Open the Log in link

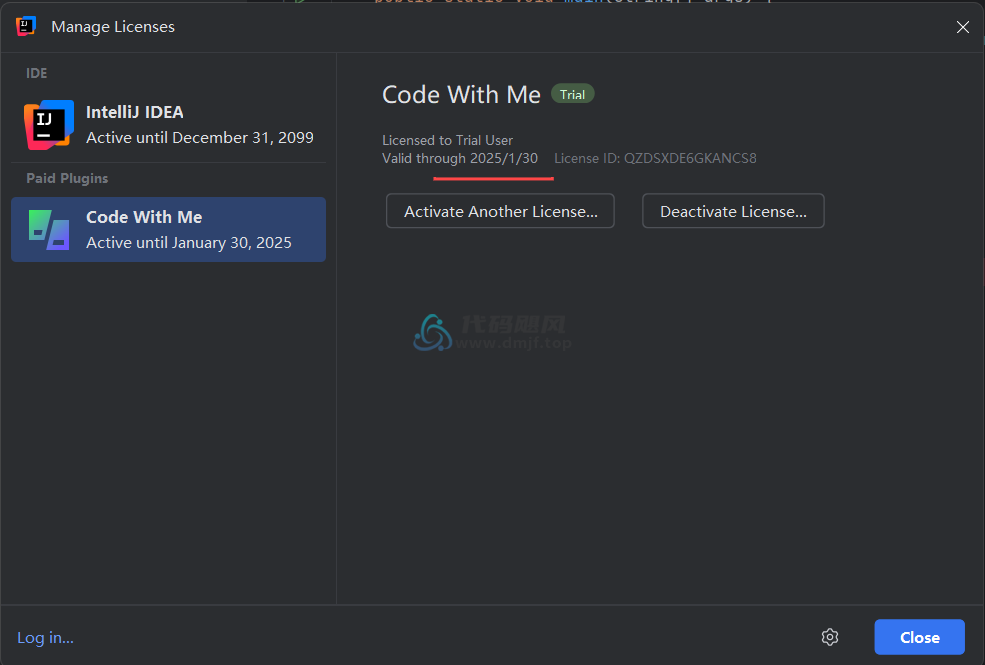(45, 637)
